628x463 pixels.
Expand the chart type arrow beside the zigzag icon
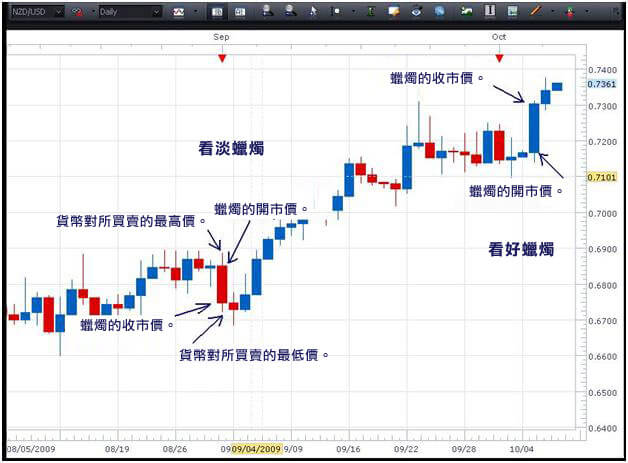193,12
